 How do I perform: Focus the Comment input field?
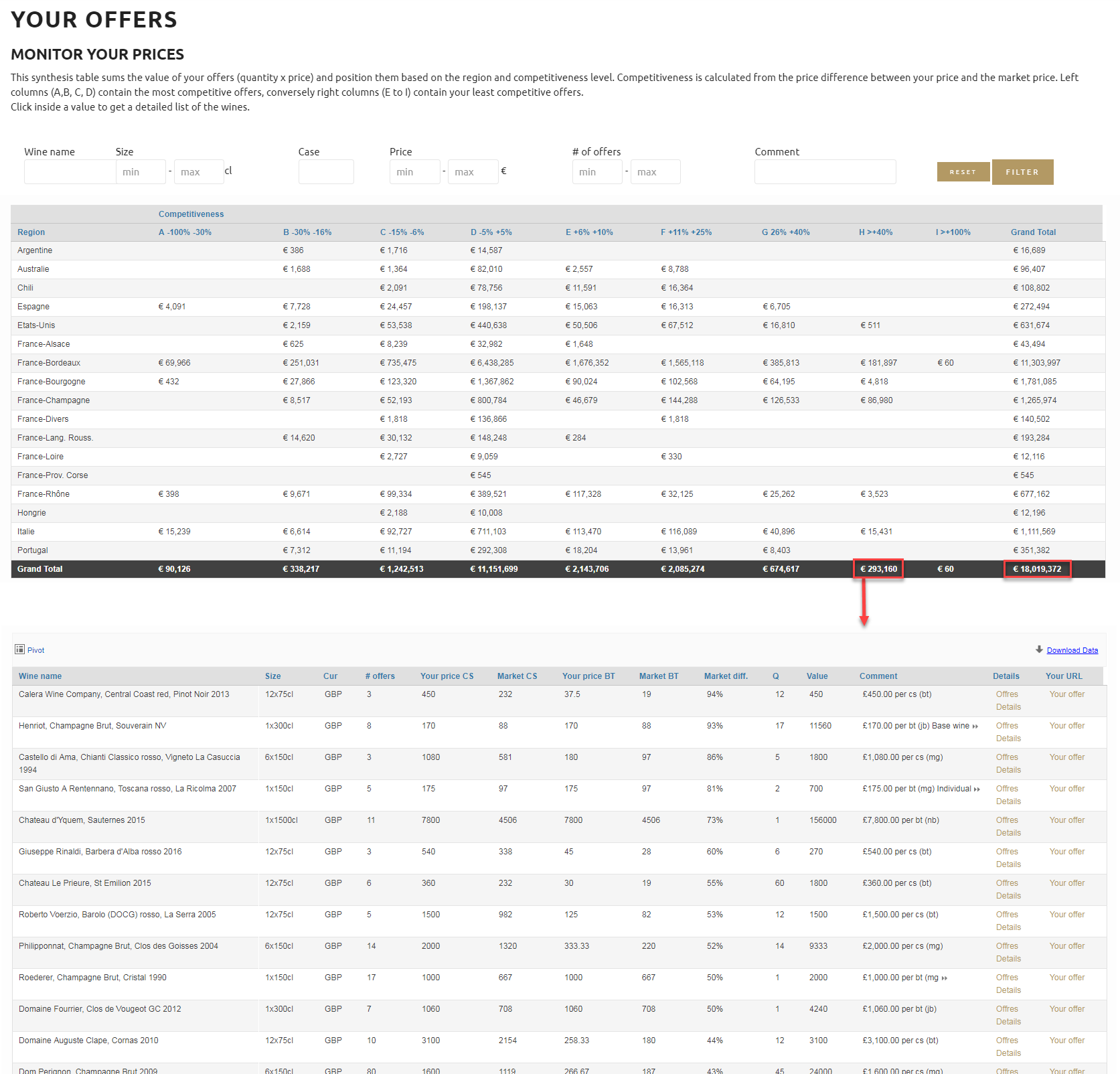[x=825, y=171]
